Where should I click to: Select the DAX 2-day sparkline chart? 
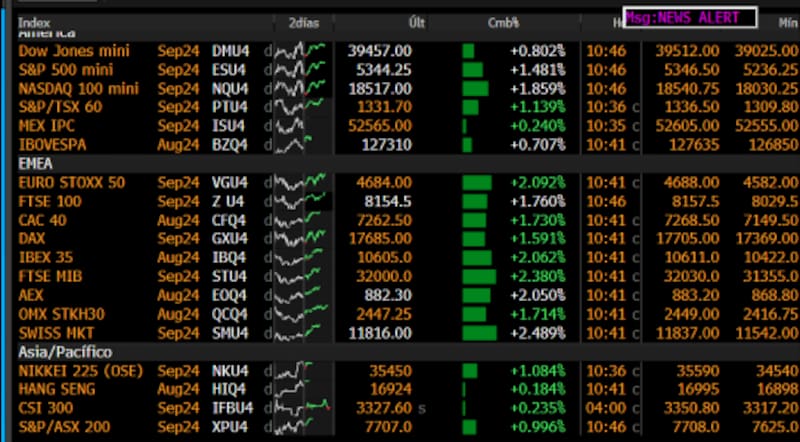[x=302, y=238]
